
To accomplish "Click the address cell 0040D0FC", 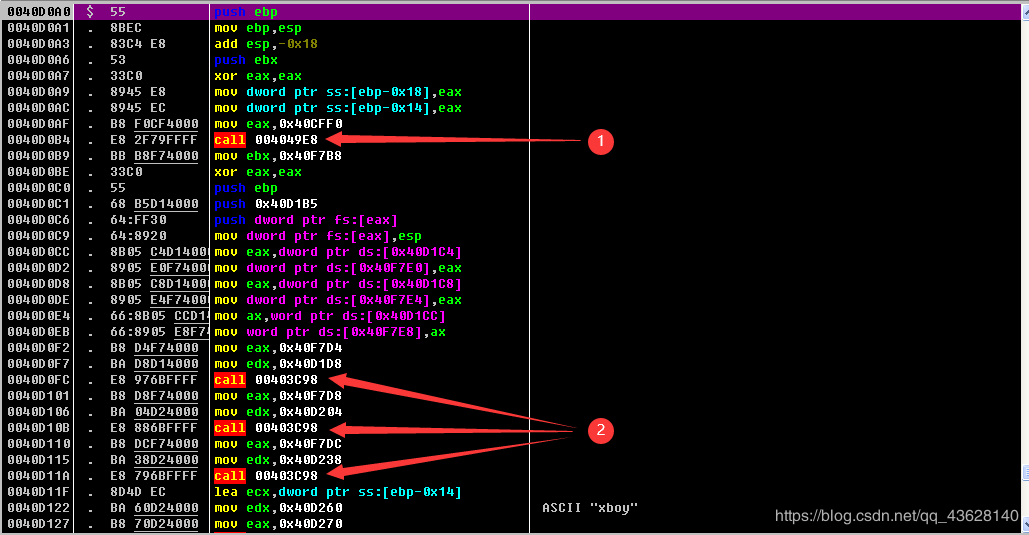I will click(x=39, y=380).
